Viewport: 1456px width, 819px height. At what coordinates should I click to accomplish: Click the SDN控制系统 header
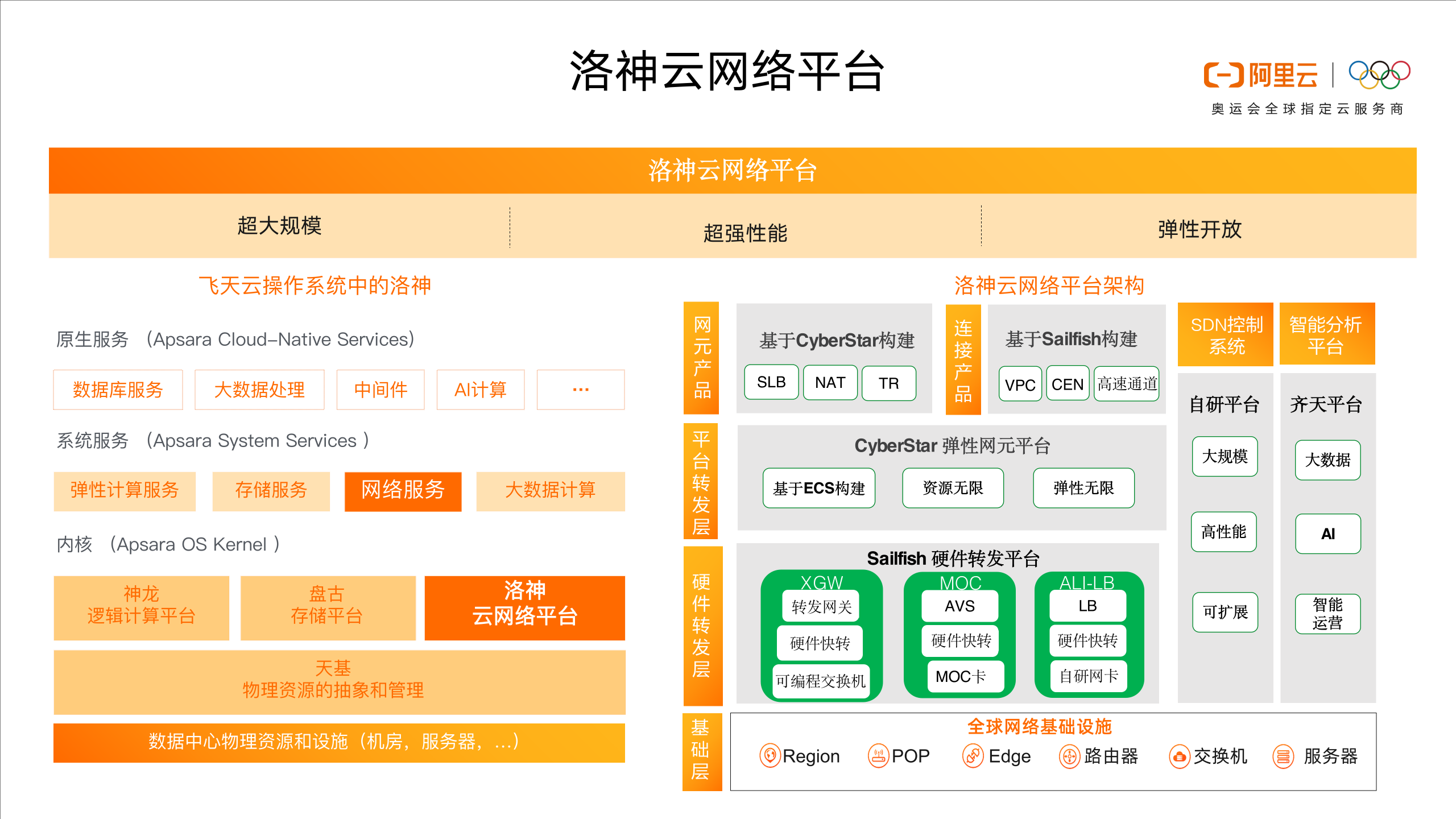pyautogui.click(x=1226, y=335)
